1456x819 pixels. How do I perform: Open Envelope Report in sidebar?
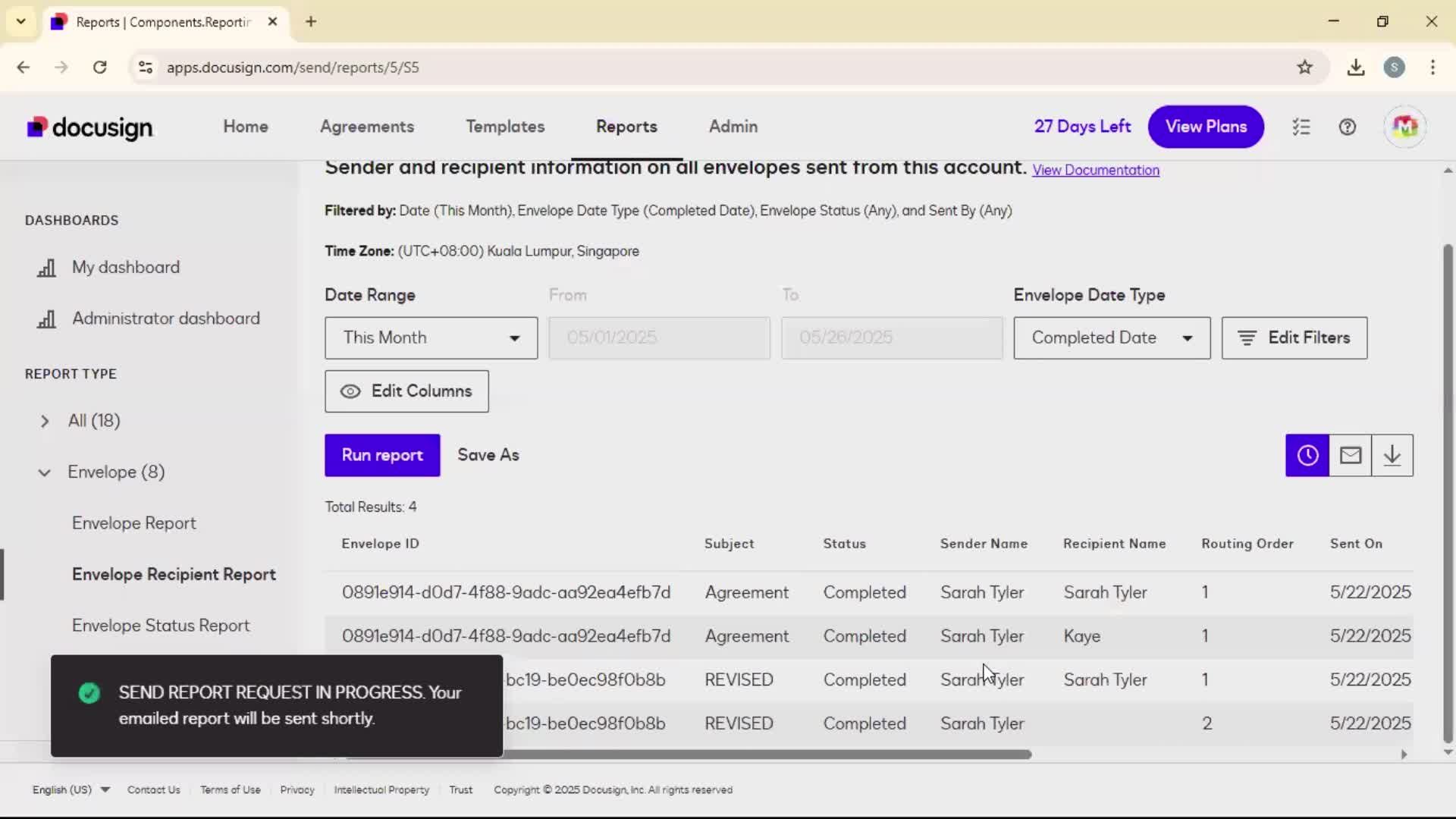point(133,523)
